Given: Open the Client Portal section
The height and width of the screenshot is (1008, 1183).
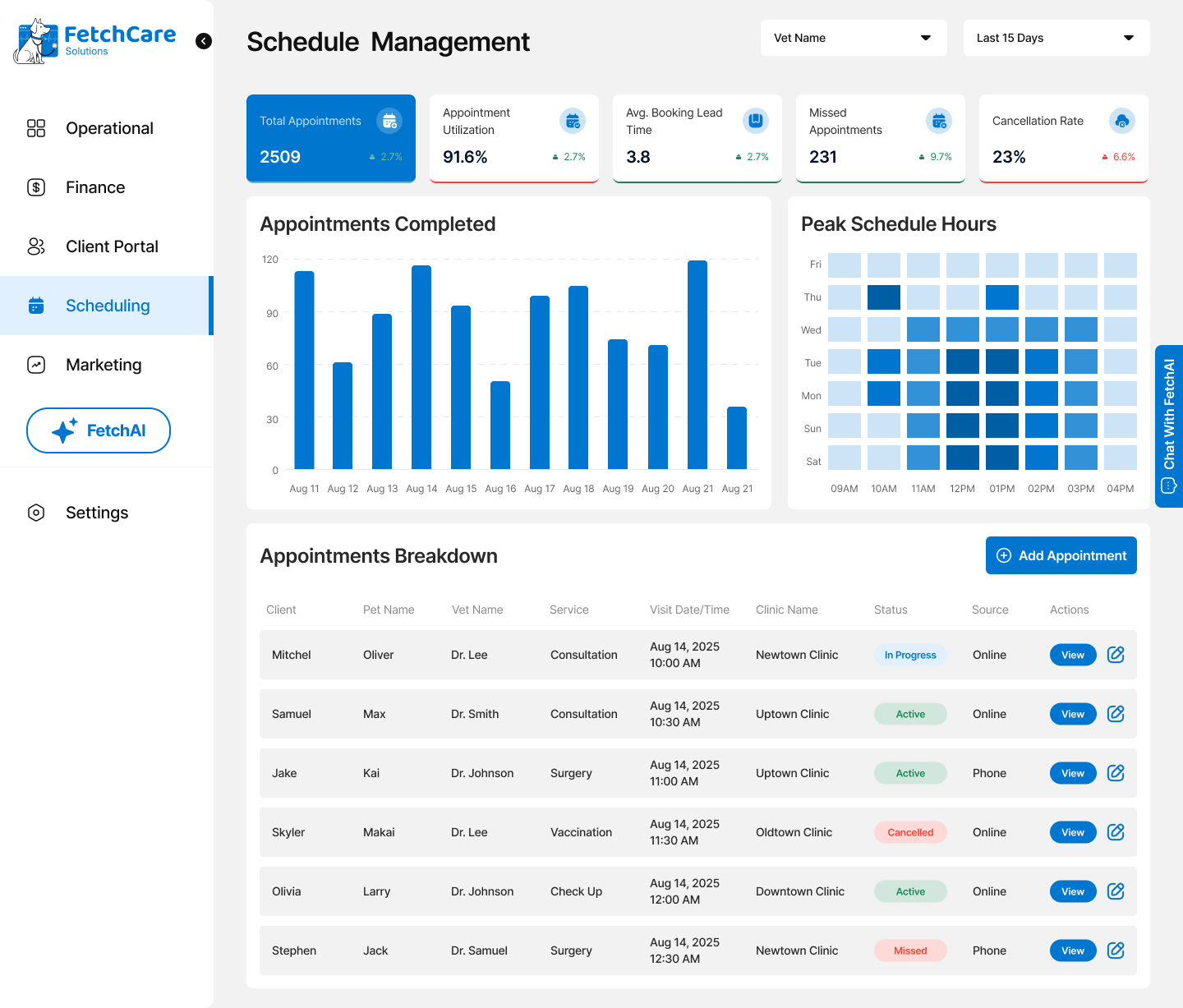Looking at the screenshot, I should [x=112, y=246].
